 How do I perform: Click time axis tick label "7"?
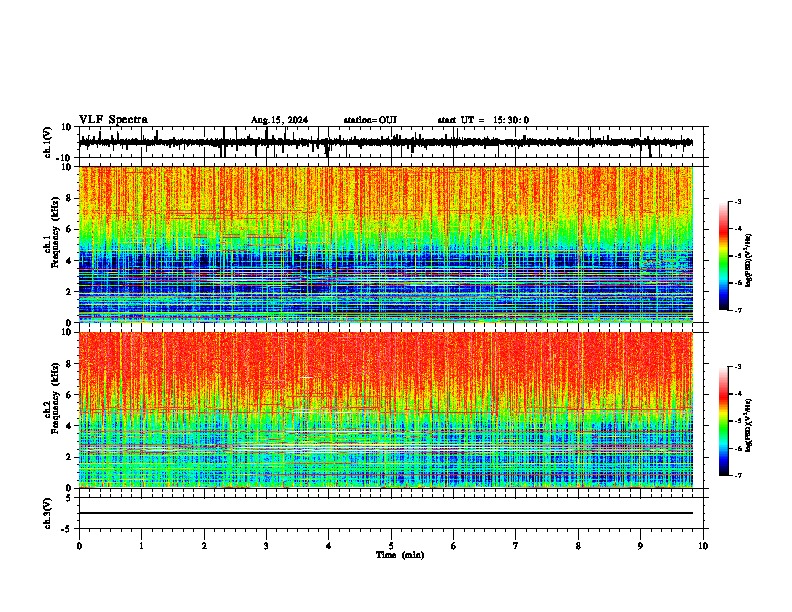[x=516, y=546]
